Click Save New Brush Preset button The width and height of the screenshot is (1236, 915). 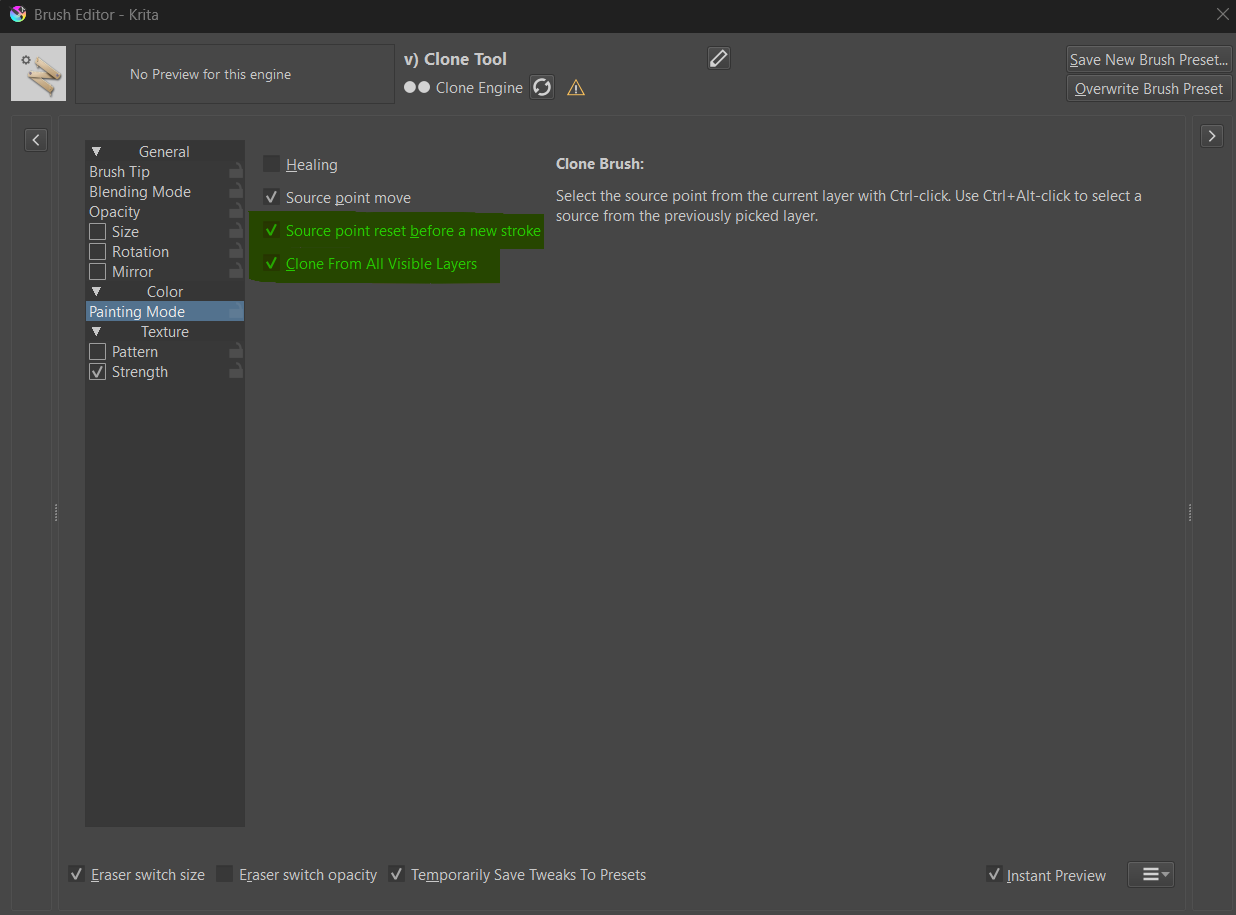pos(1148,60)
